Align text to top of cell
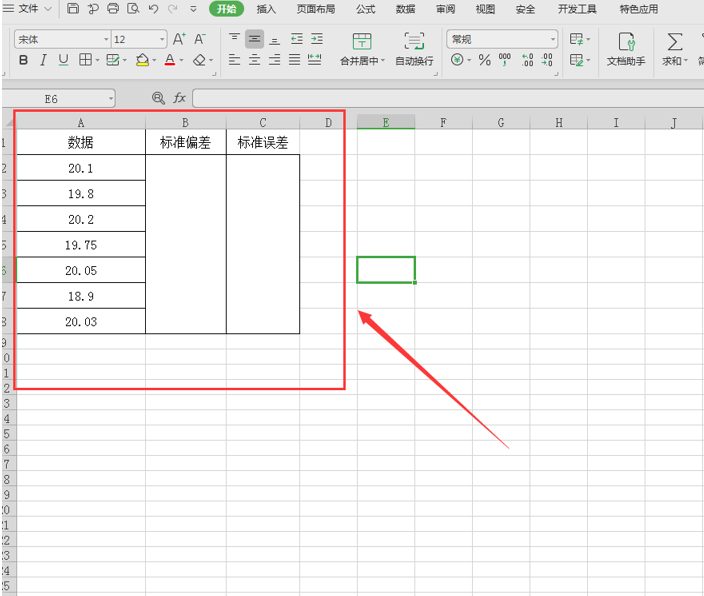 click(x=234, y=39)
